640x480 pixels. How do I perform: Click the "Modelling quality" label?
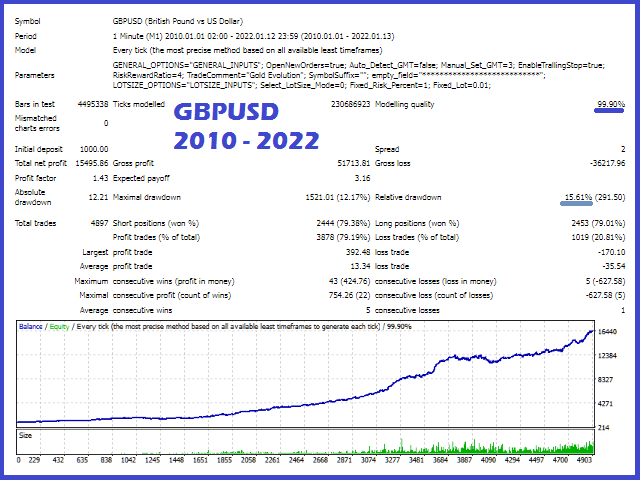(404, 104)
